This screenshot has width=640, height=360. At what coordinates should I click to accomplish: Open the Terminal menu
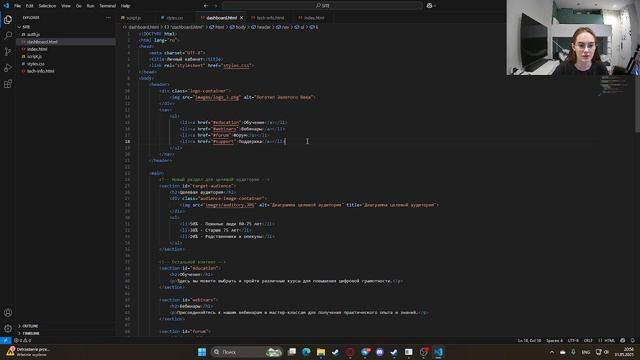point(108,6)
